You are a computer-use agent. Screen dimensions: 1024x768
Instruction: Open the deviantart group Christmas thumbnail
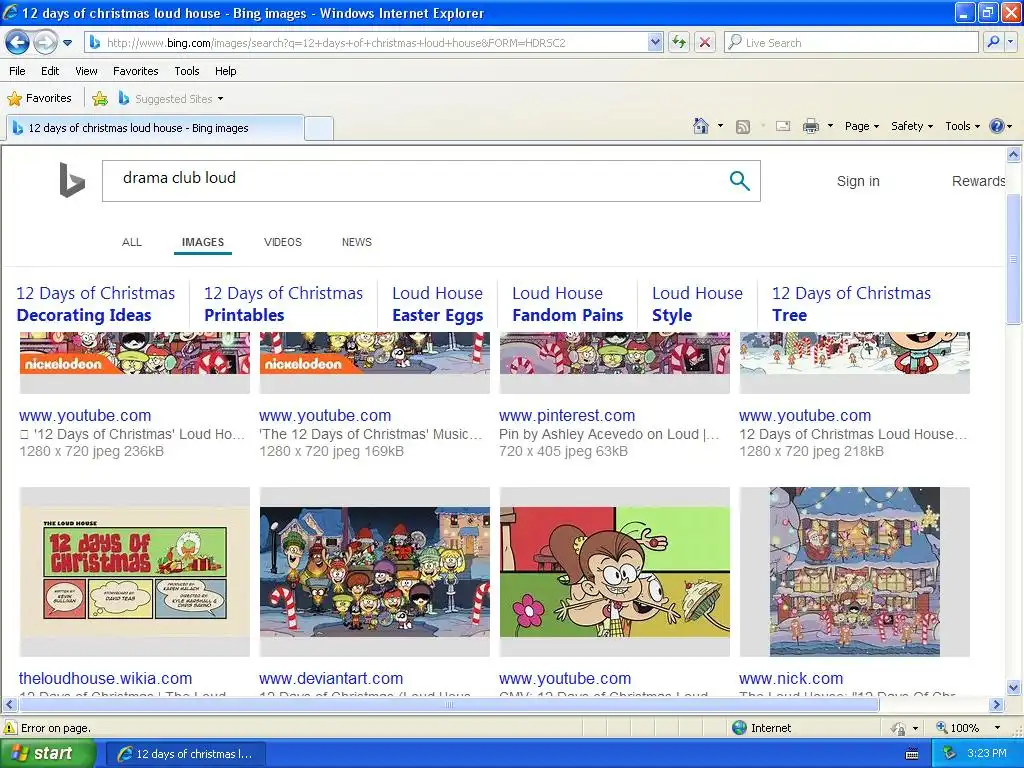click(x=374, y=571)
